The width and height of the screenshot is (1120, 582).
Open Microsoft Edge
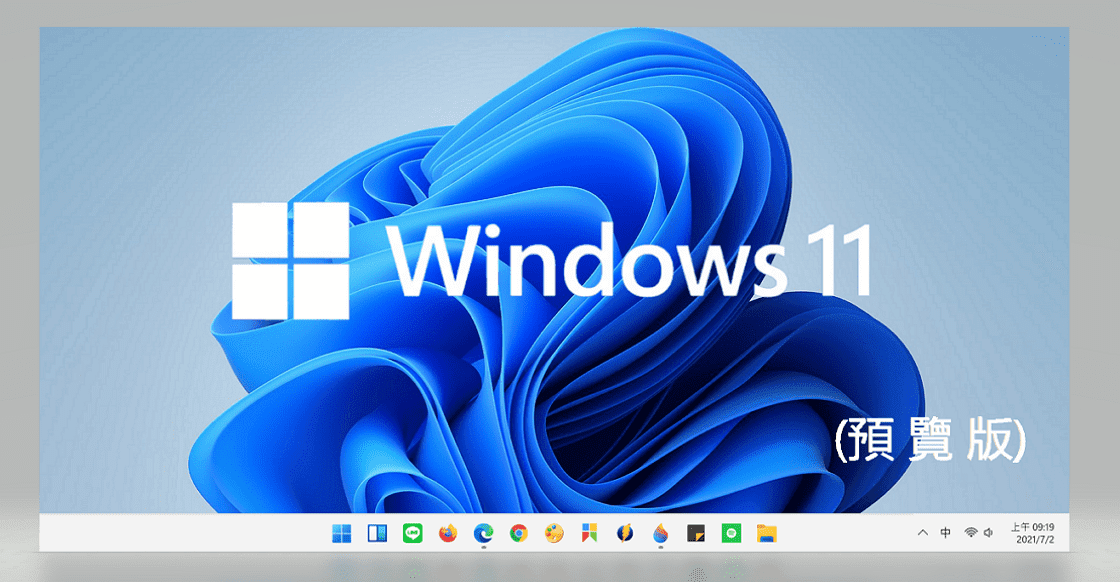point(483,533)
